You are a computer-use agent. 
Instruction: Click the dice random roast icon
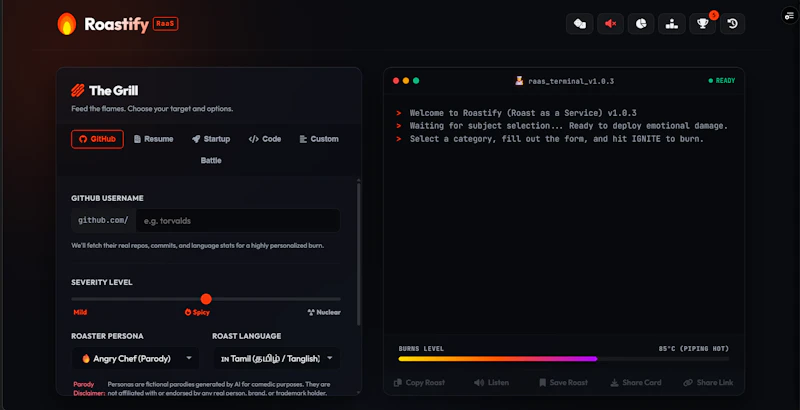coord(580,23)
